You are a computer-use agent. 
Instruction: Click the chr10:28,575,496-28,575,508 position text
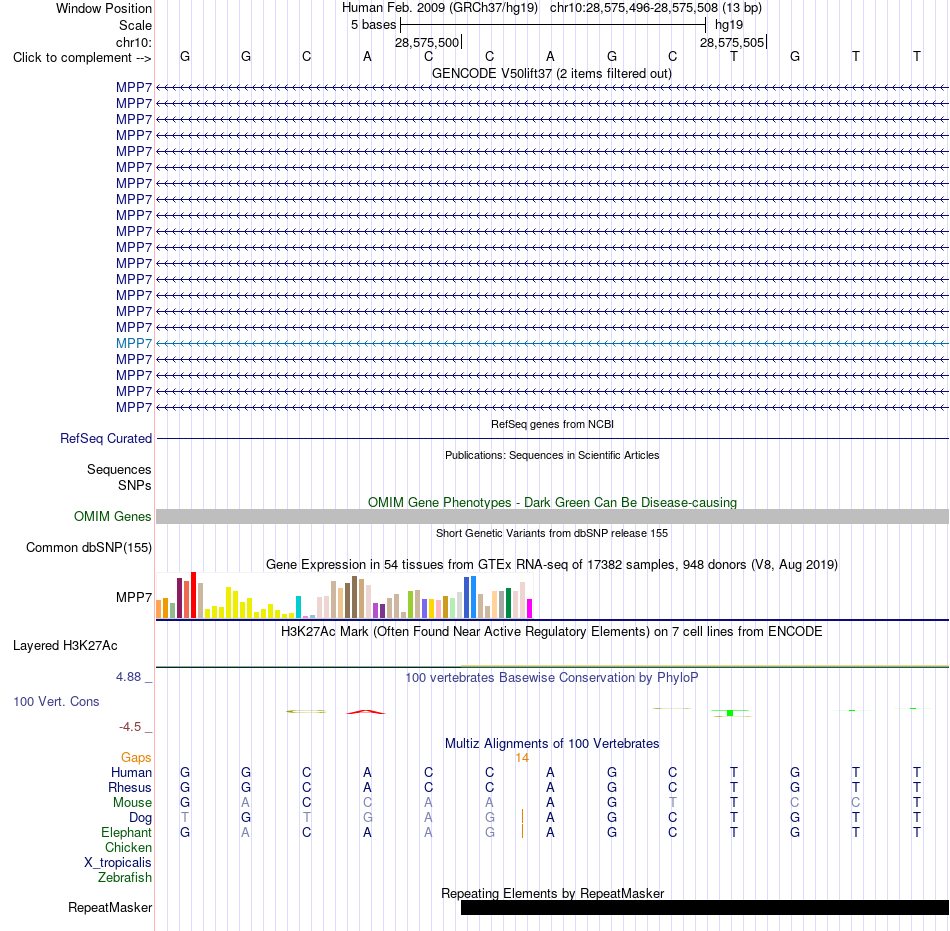[x=634, y=8]
